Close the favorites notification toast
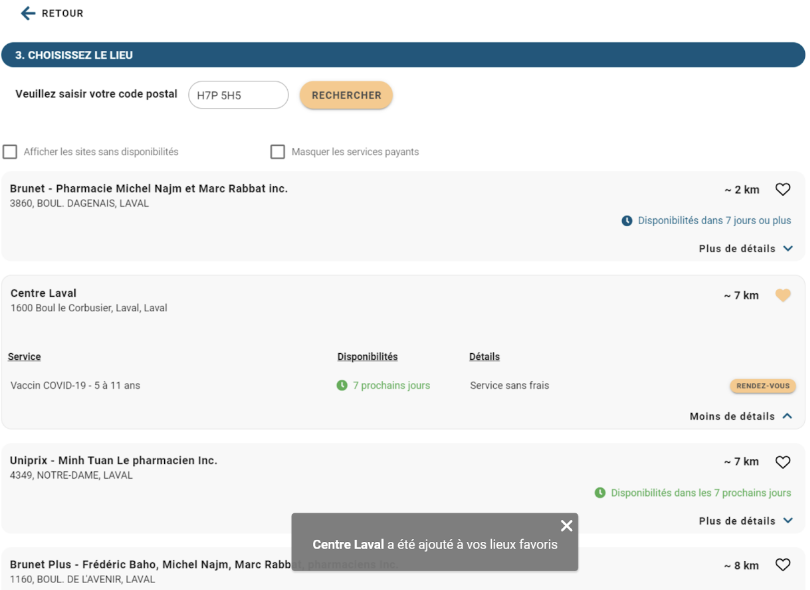 pos(566,525)
